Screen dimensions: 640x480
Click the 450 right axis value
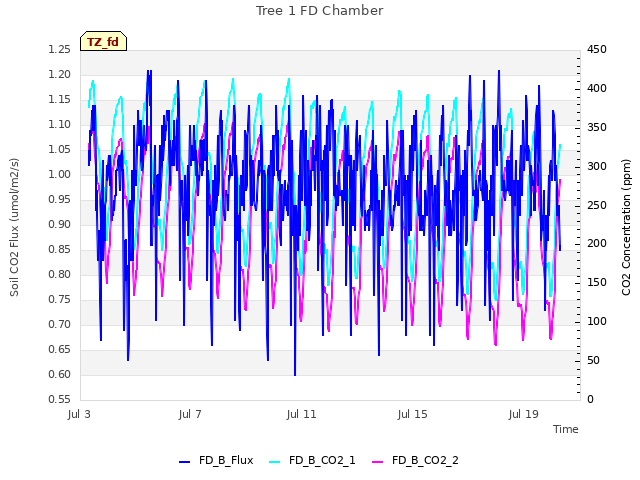click(597, 49)
